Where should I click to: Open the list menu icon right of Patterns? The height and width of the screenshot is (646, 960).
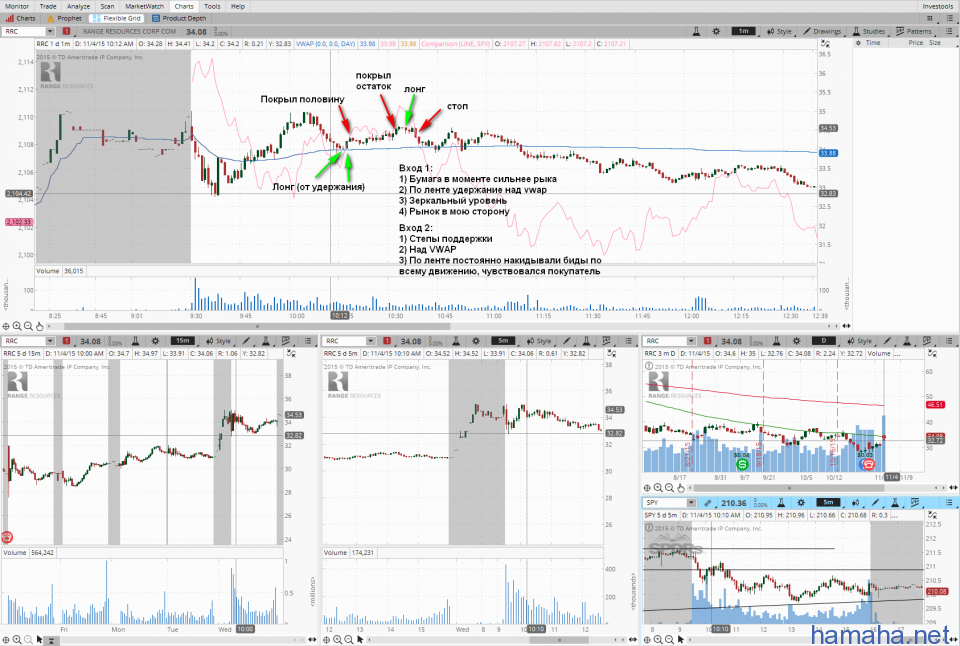[948, 31]
